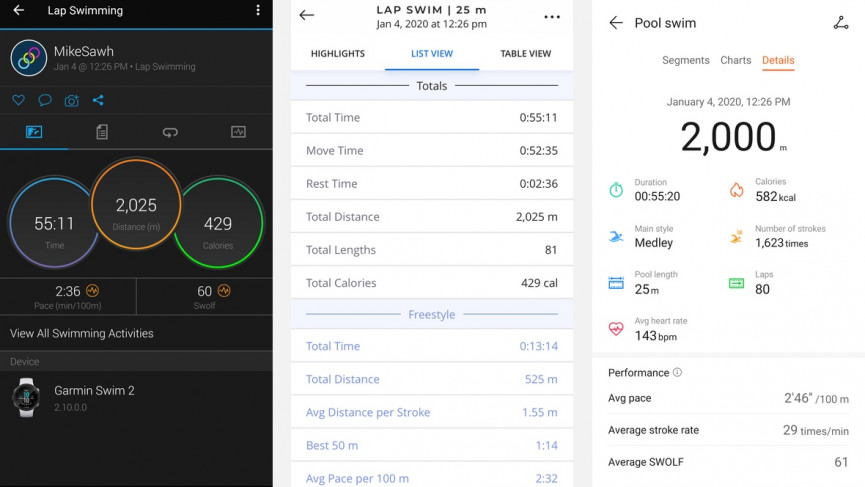Viewport: 865px width, 487px height.
Task: Tap the 429 Calories circle
Action: coord(218,222)
